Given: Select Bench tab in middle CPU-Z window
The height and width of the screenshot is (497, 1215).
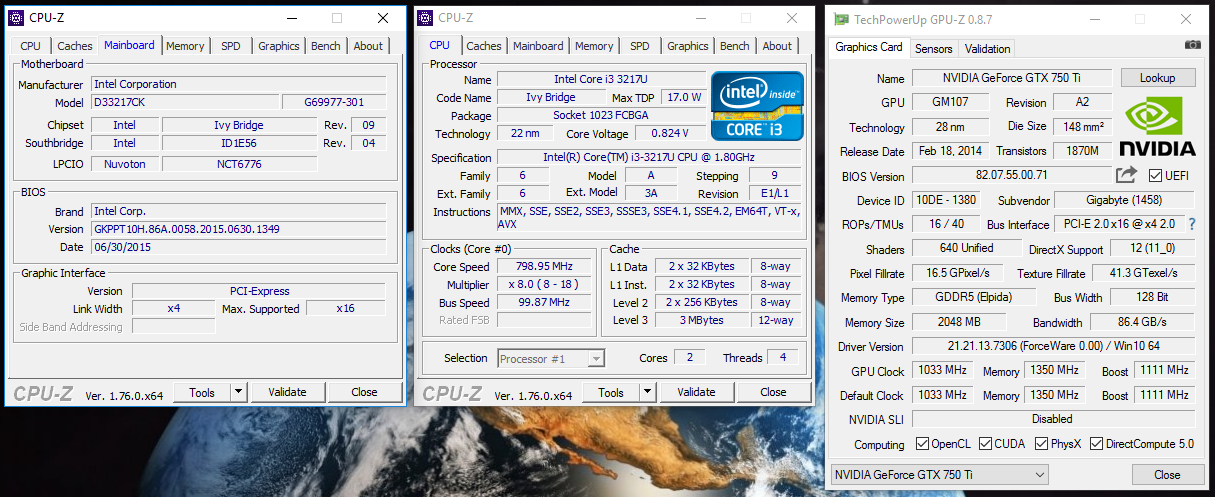Looking at the screenshot, I should pyautogui.click(x=735, y=46).
